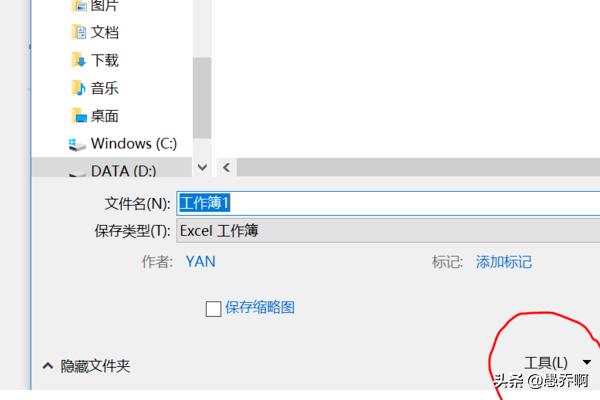The width and height of the screenshot is (600, 400).
Task: Expand the 工具(L) dropdown arrow
Action: tap(587, 362)
